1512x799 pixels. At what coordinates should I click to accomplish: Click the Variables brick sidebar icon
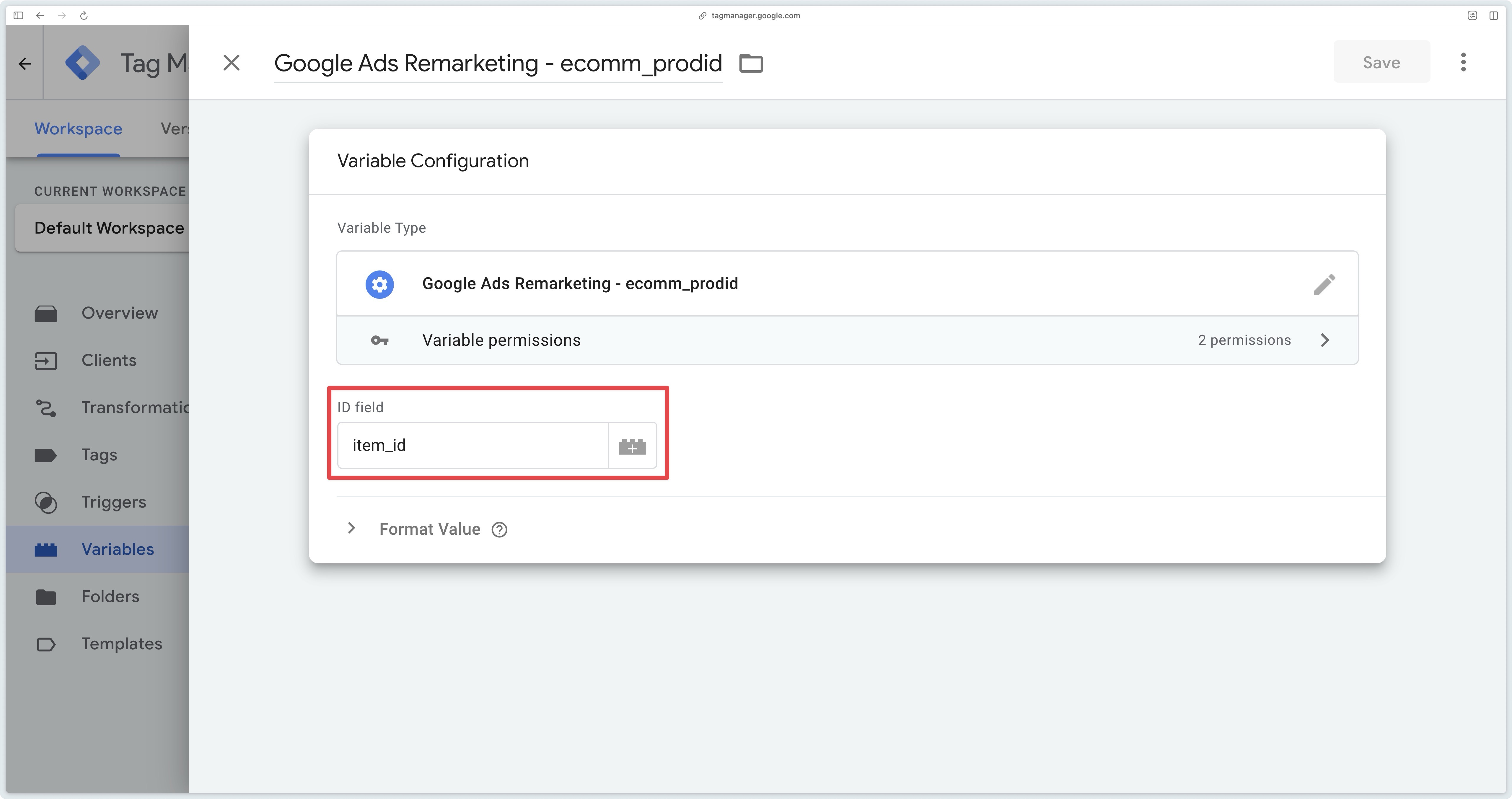pos(46,549)
